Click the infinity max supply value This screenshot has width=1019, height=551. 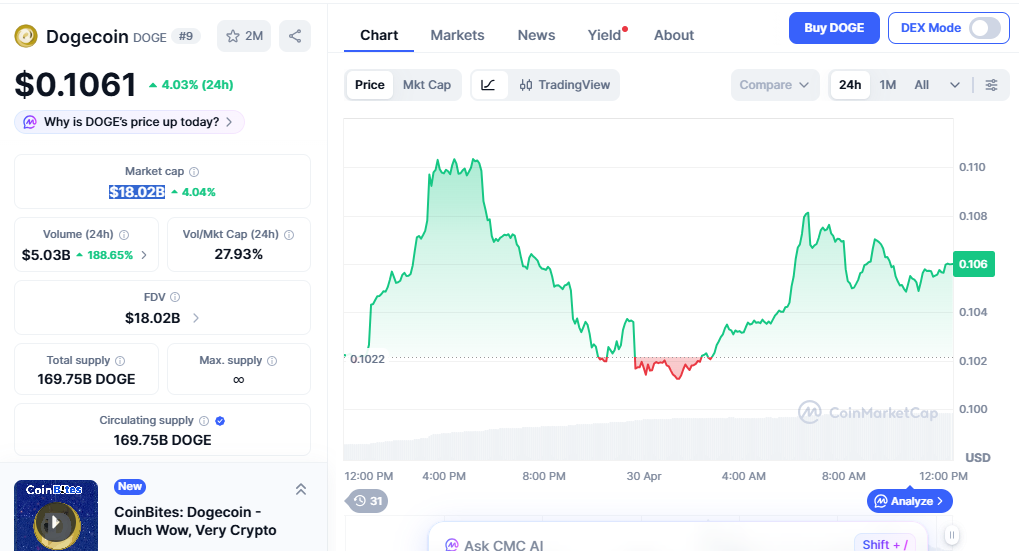pos(239,380)
